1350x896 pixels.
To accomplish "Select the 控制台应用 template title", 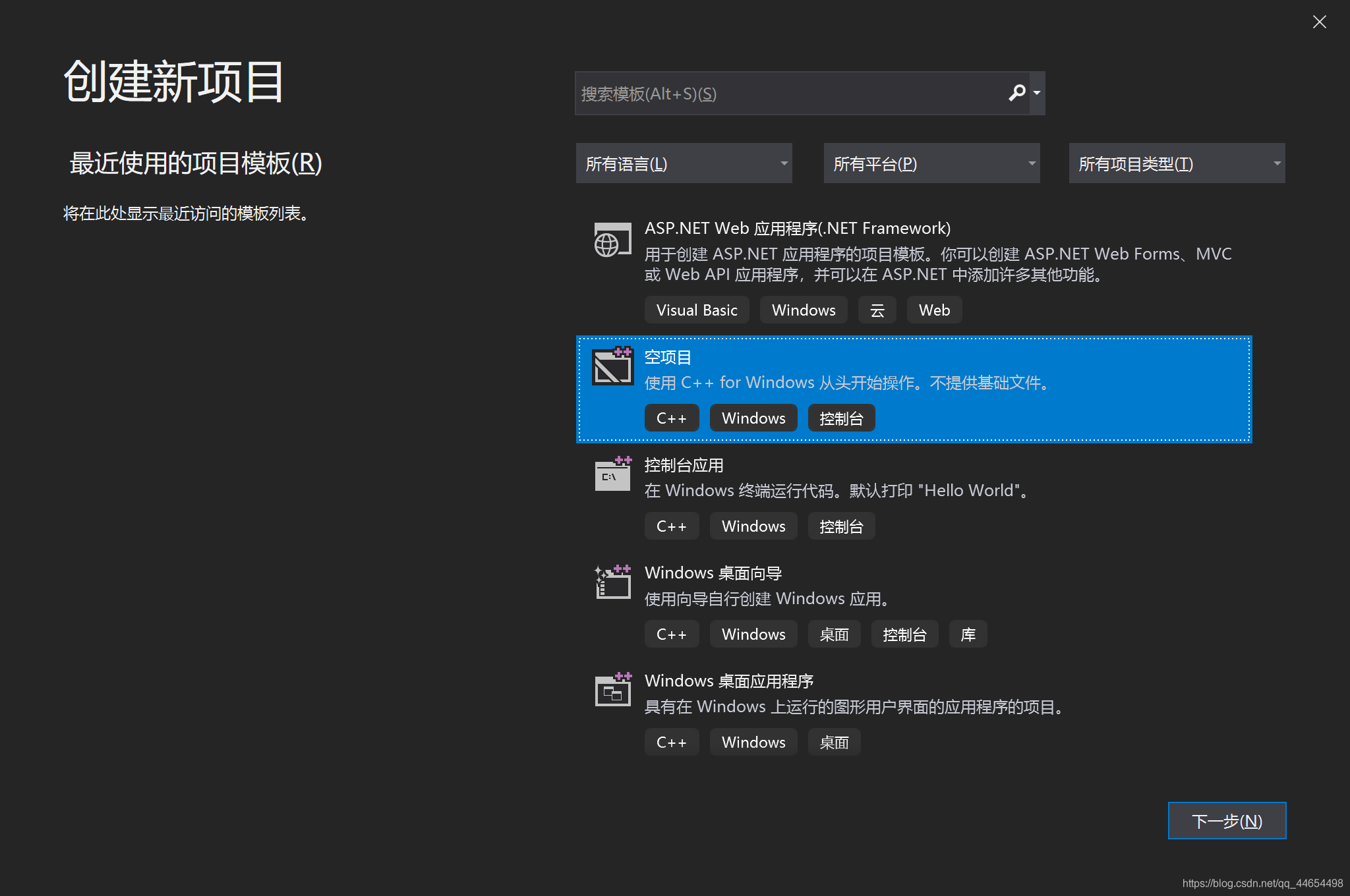I will (684, 465).
